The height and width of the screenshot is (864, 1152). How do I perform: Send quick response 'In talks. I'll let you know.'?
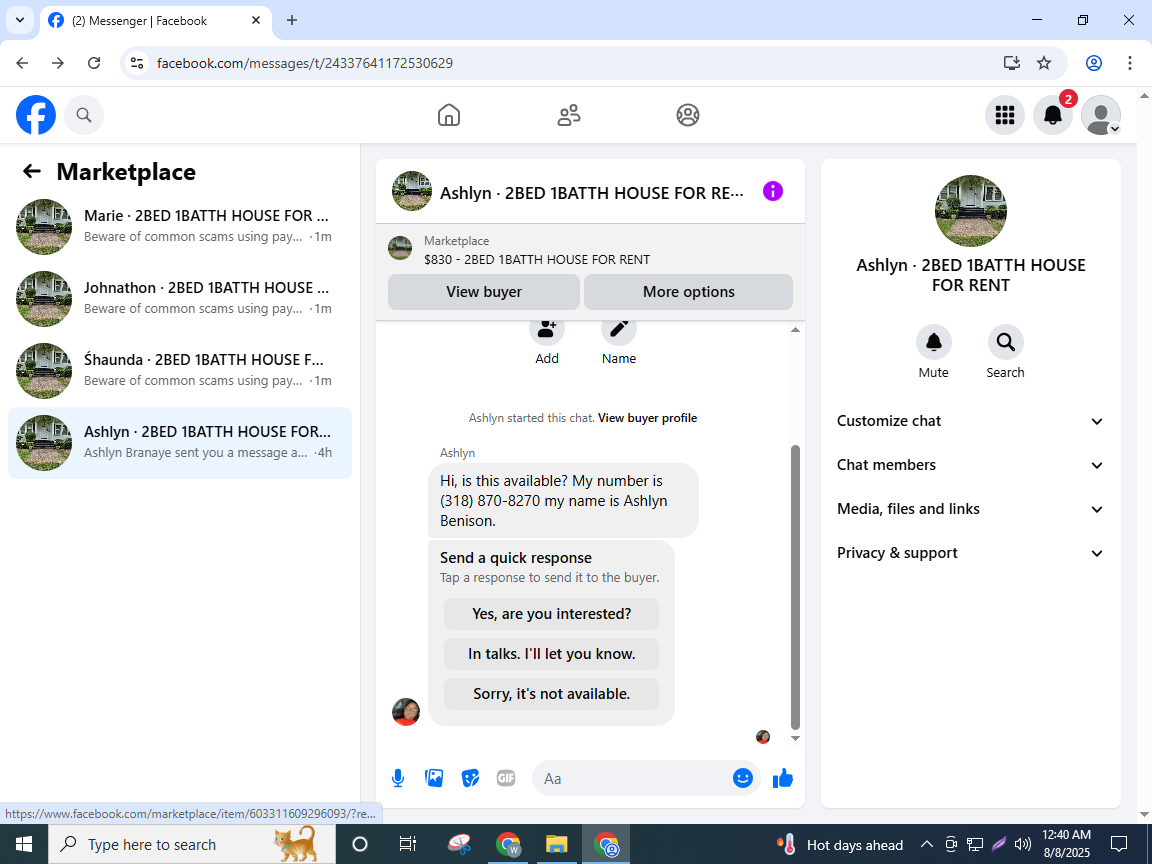point(552,654)
